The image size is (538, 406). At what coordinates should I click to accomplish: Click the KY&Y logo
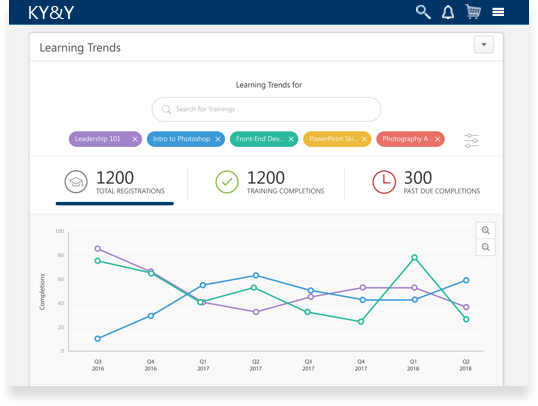(x=51, y=13)
